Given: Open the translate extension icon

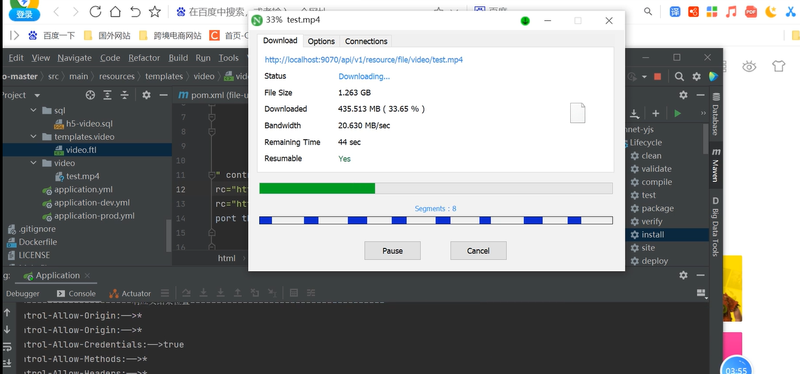Looking at the screenshot, I should tap(675, 11).
